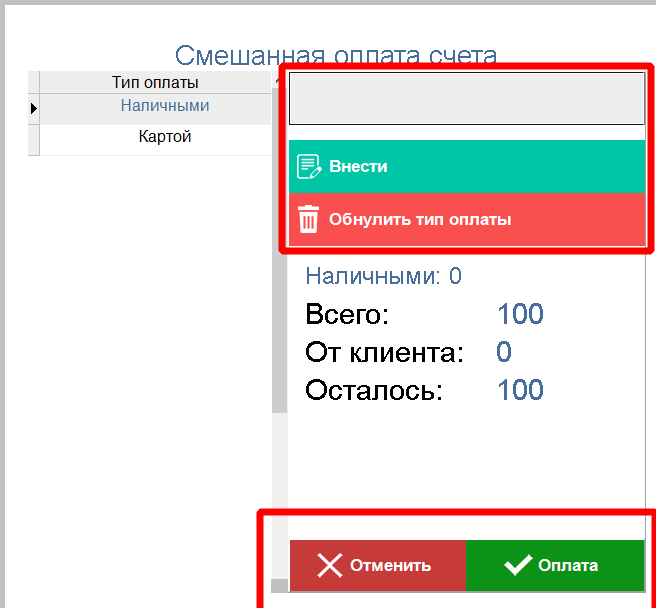The image size is (656, 608).
Task: Click the checkmark icon on Оплата
Action: tap(517, 566)
